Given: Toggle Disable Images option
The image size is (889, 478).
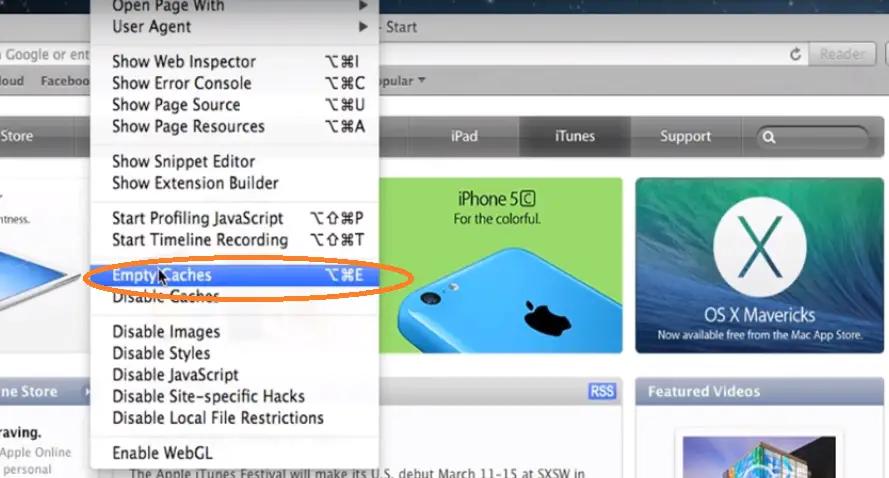Looking at the screenshot, I should pos(235,331).
